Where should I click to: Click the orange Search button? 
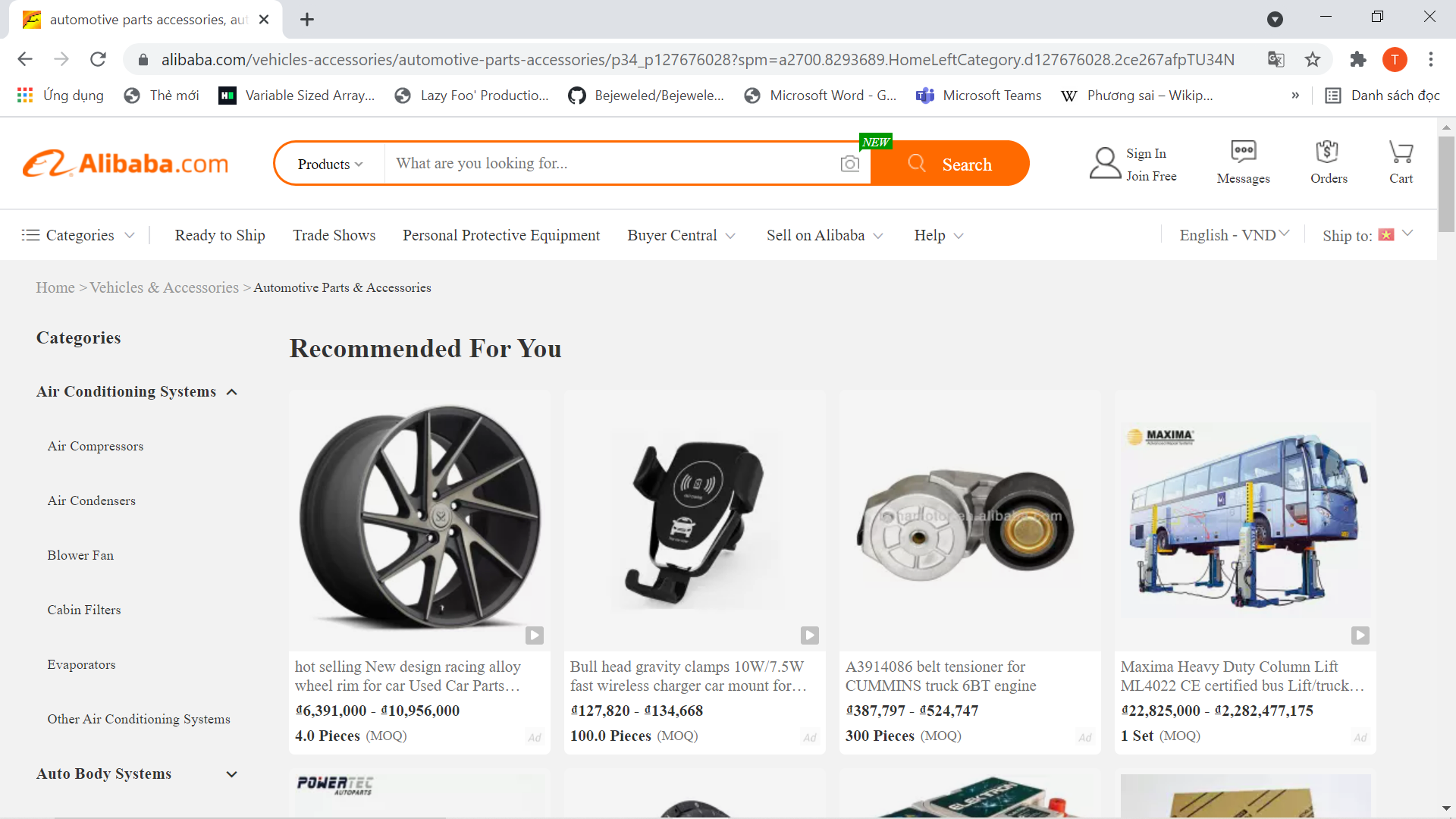pyautogui.click(x=950, y=164)
